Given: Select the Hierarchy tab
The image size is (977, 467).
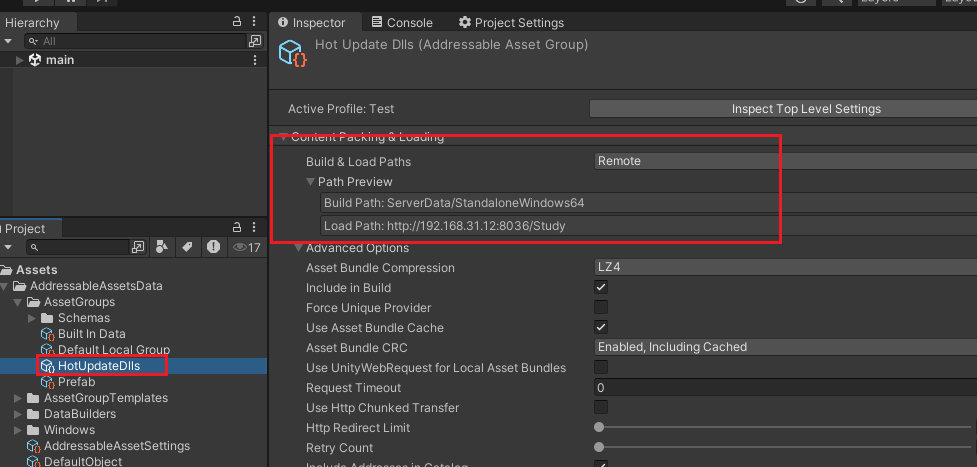Looking at the screenshot, I should click(32, 22).
